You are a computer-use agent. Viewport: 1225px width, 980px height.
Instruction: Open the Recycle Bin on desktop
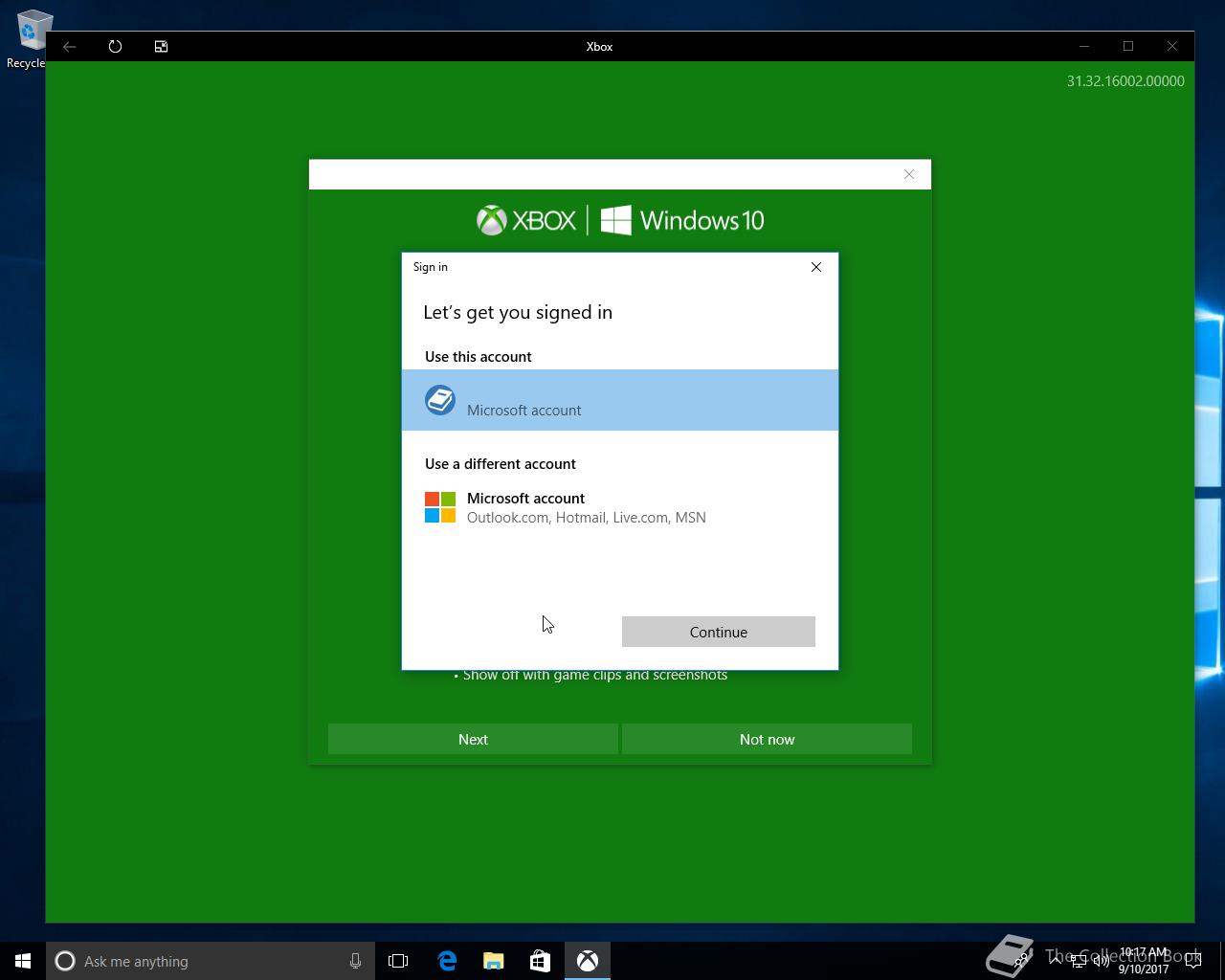[x=29, y=40]
